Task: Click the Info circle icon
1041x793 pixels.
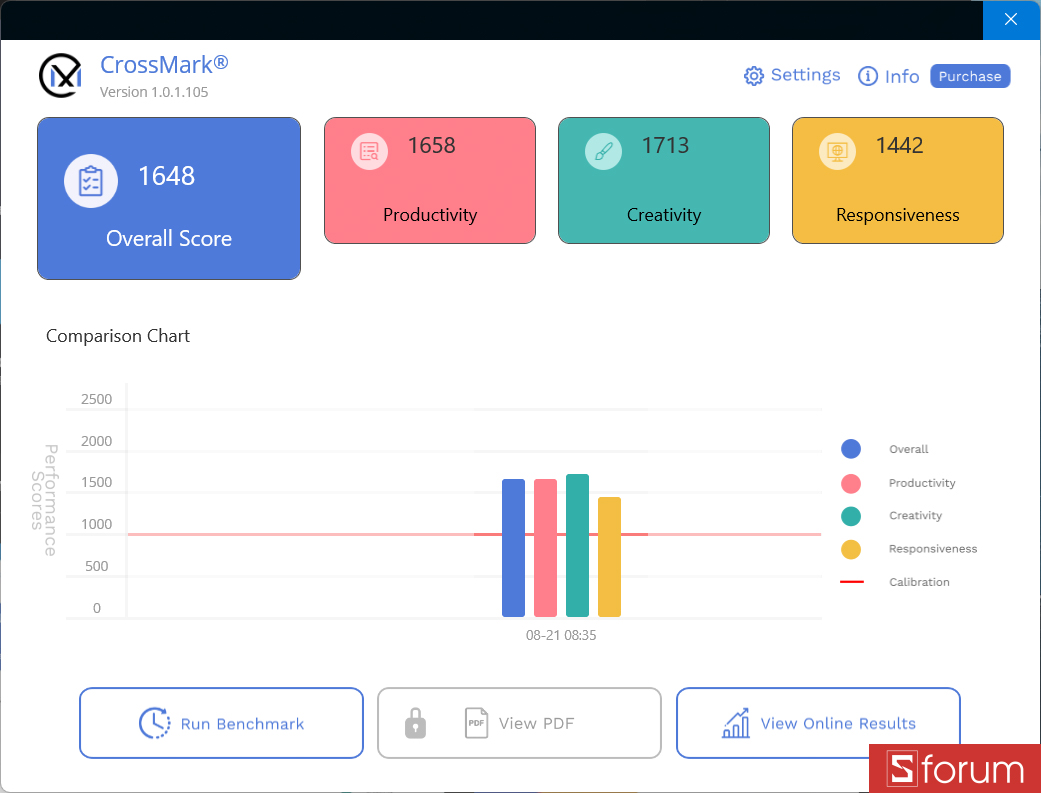Action: coord(868,76)
